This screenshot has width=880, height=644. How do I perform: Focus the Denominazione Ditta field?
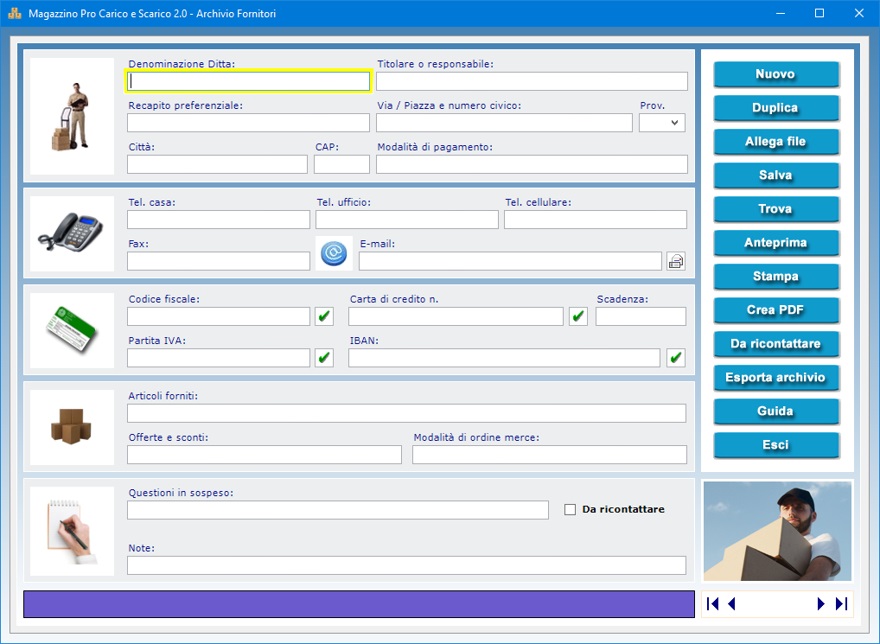tap(248, 81)
